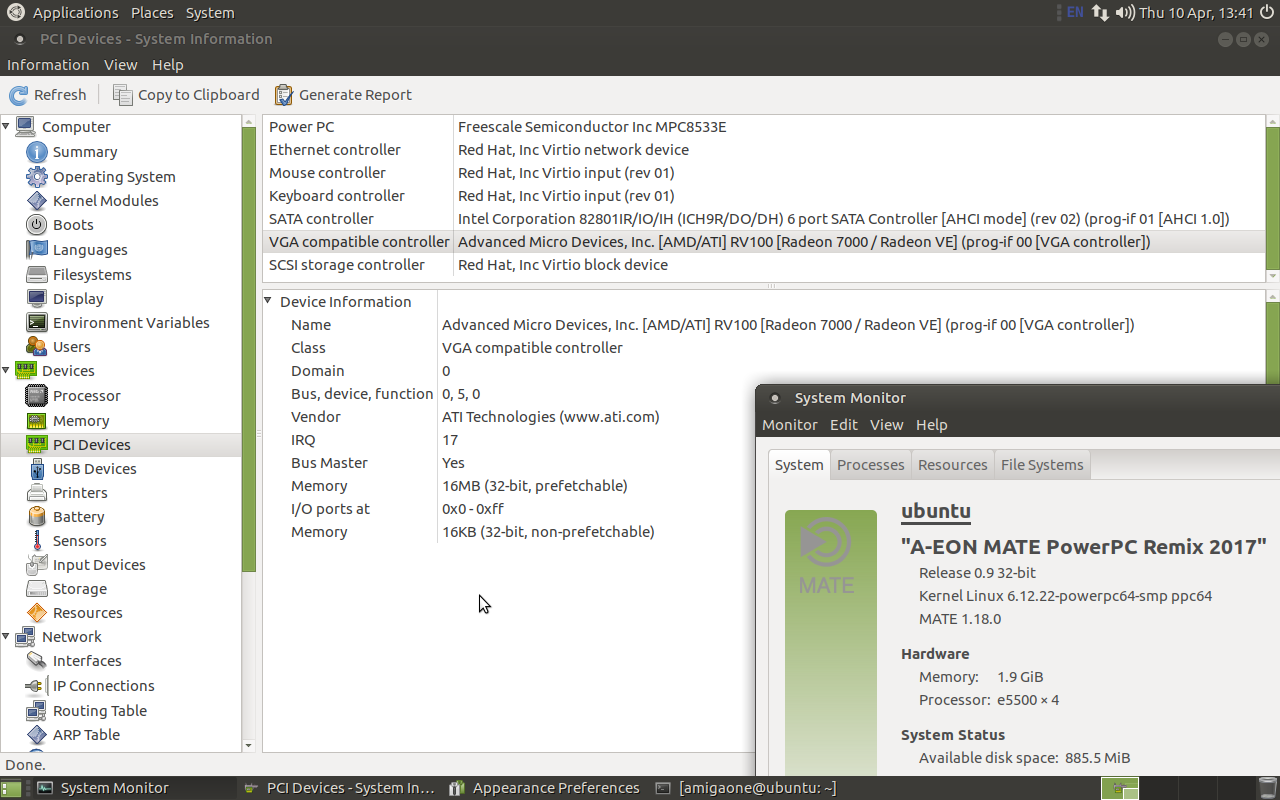
Task: Collapse the Computer tree section
Action: [x=6, y=127]
